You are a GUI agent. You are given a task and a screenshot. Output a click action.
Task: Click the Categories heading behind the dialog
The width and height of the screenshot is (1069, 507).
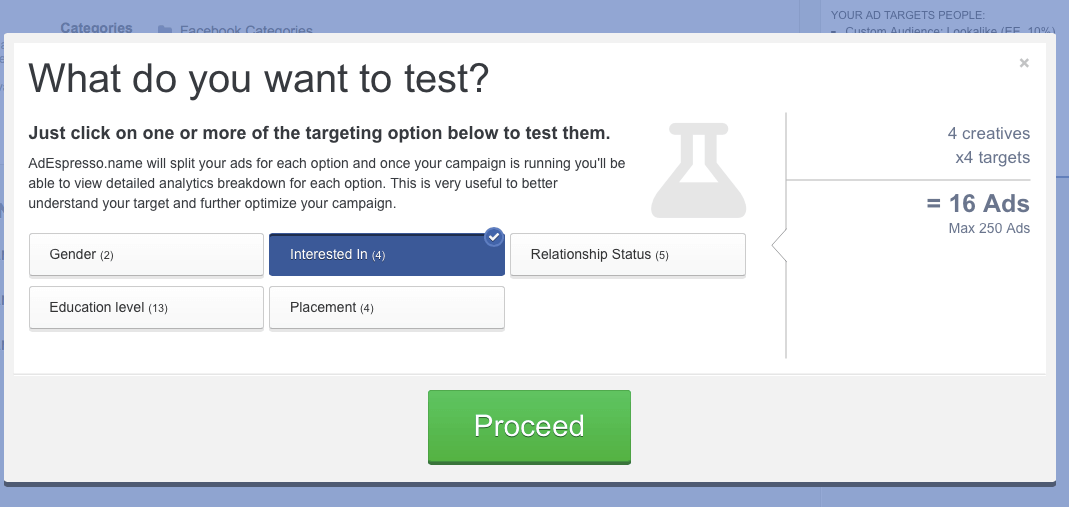(x=96, y=28)
